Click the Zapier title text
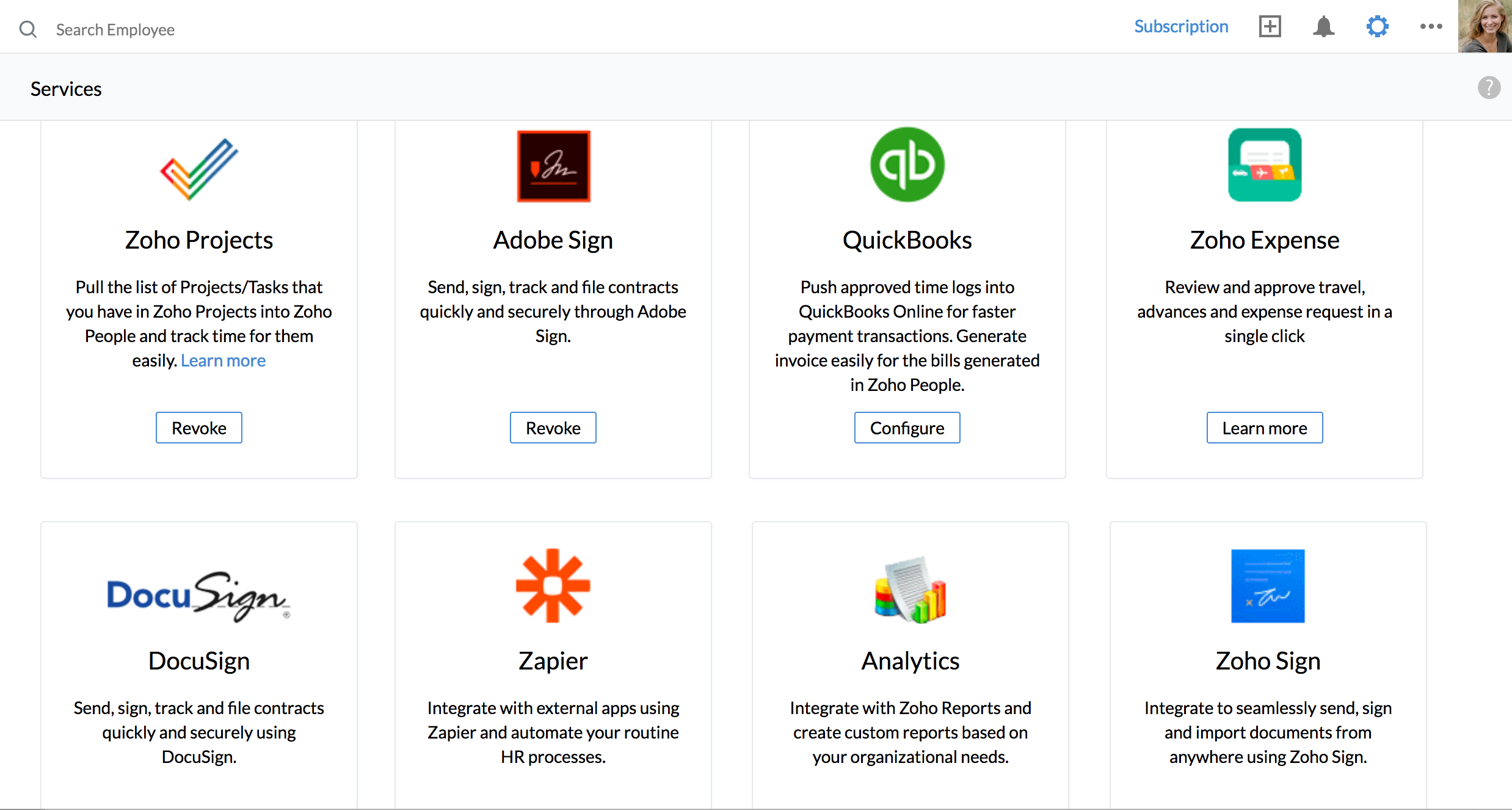1512x810 pixels. 553,661
